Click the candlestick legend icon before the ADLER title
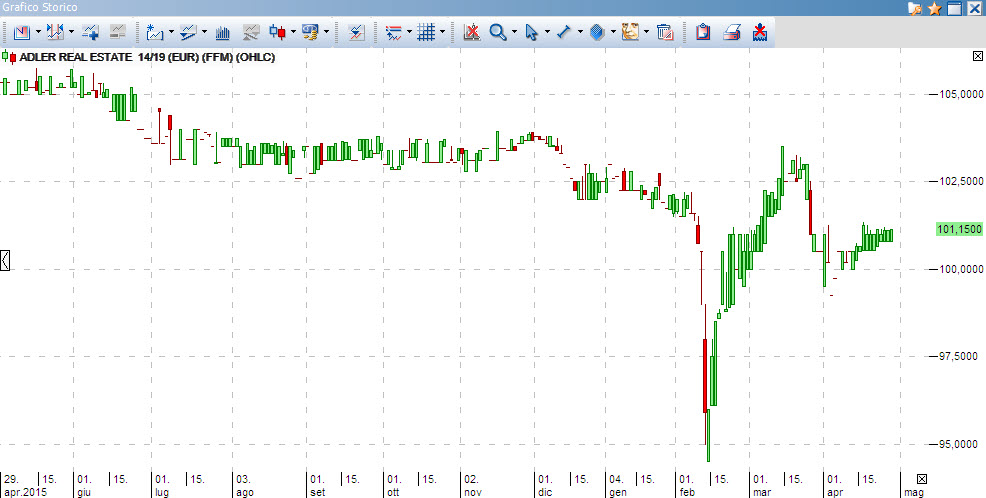986x498 pixels. (x=9, y=57)
